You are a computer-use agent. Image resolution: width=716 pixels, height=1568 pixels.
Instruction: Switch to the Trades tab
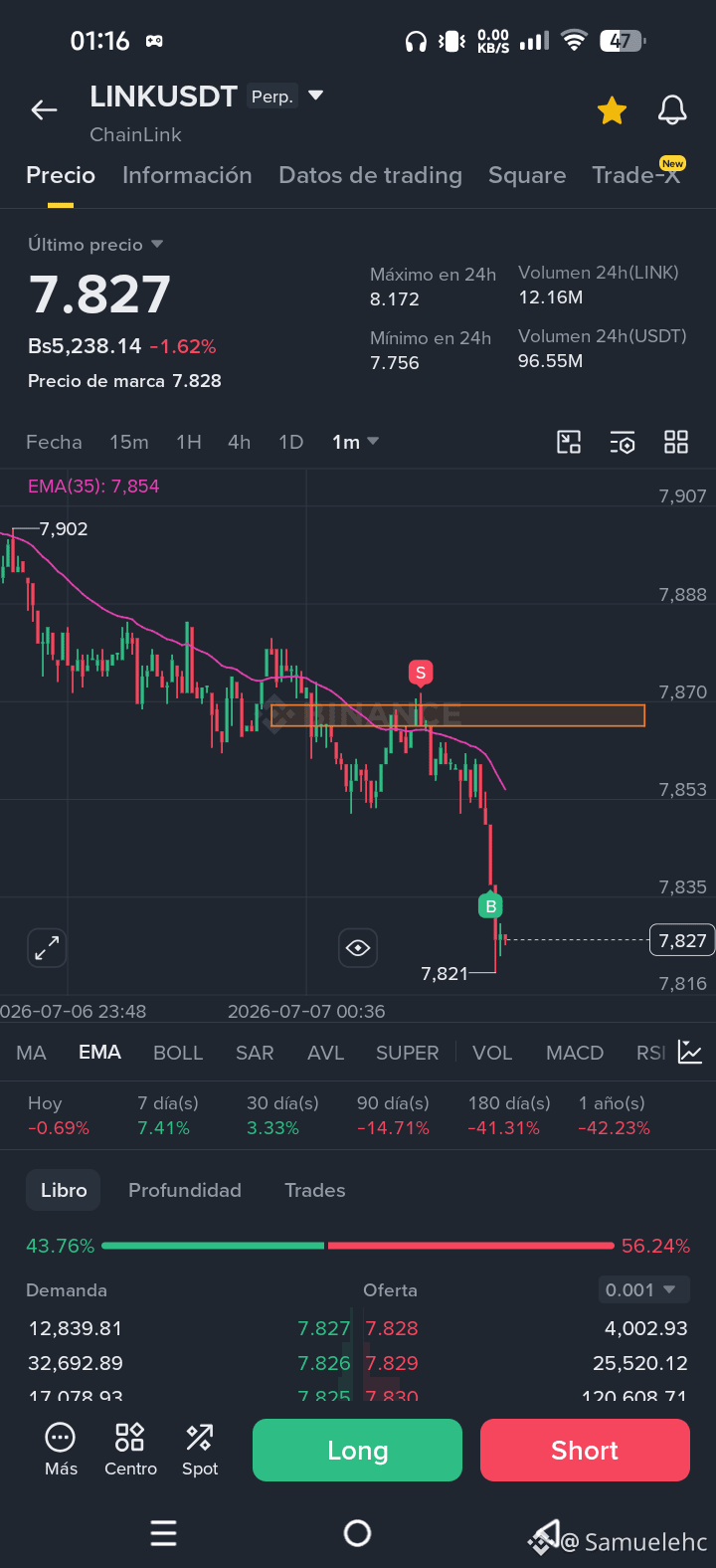(x=315, y=1190)
